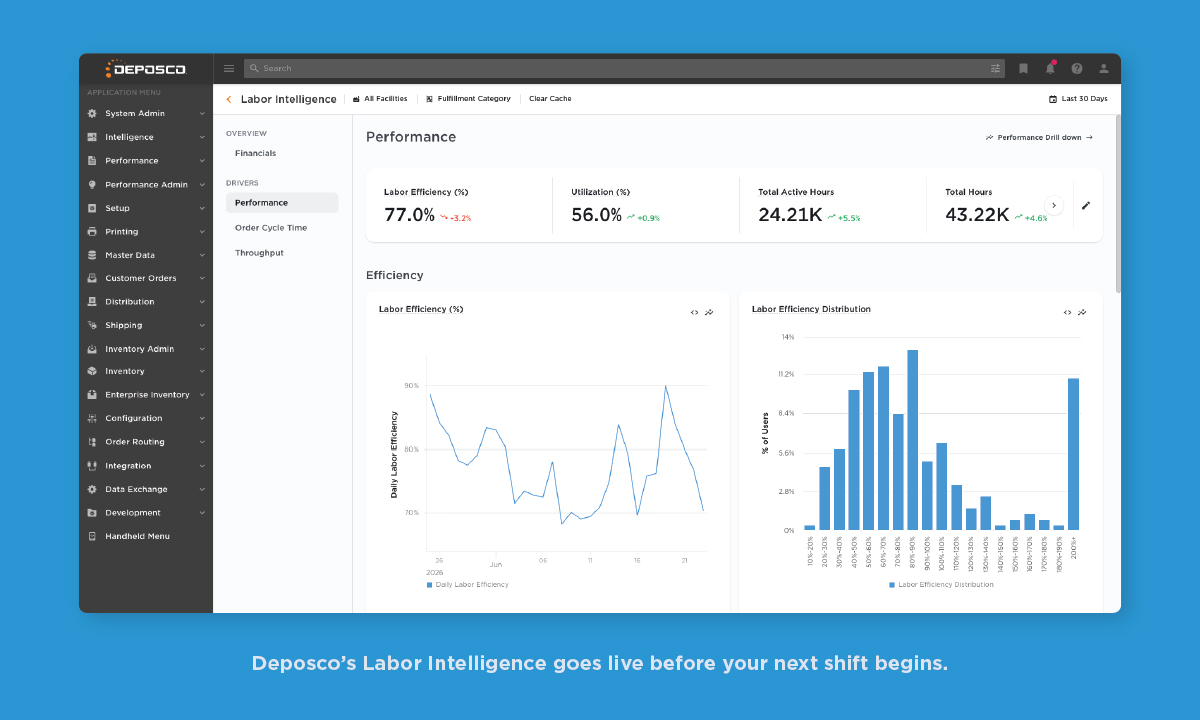Screen dimensions: 1200x720
Task: Click the Total Active Hours 24.21K card
Action: [x=832, y=206]
